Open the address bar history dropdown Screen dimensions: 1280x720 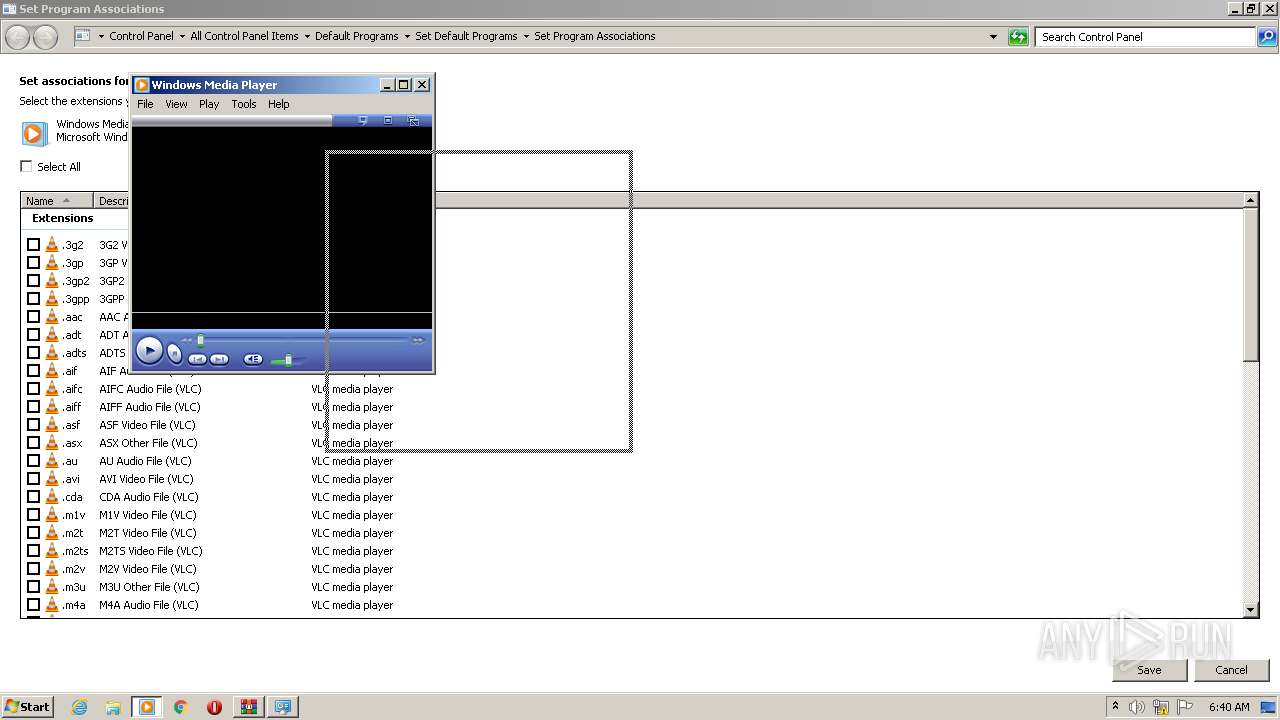(993, 37)
